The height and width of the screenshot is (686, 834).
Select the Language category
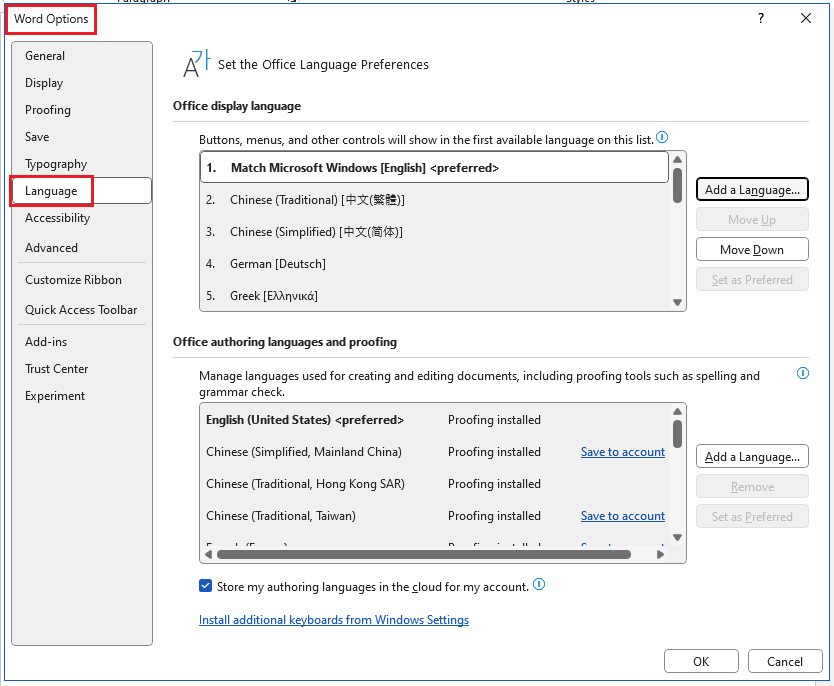click(x=81, y=191)
